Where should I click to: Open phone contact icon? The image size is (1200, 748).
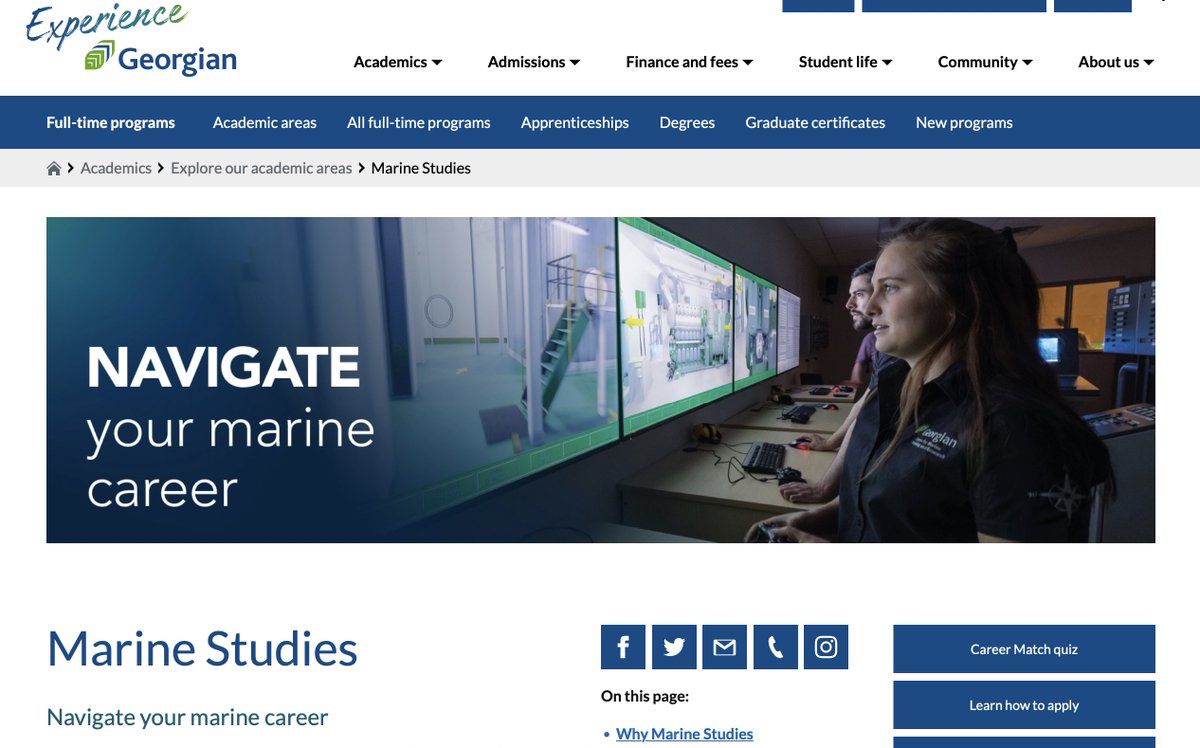(775, 647)
